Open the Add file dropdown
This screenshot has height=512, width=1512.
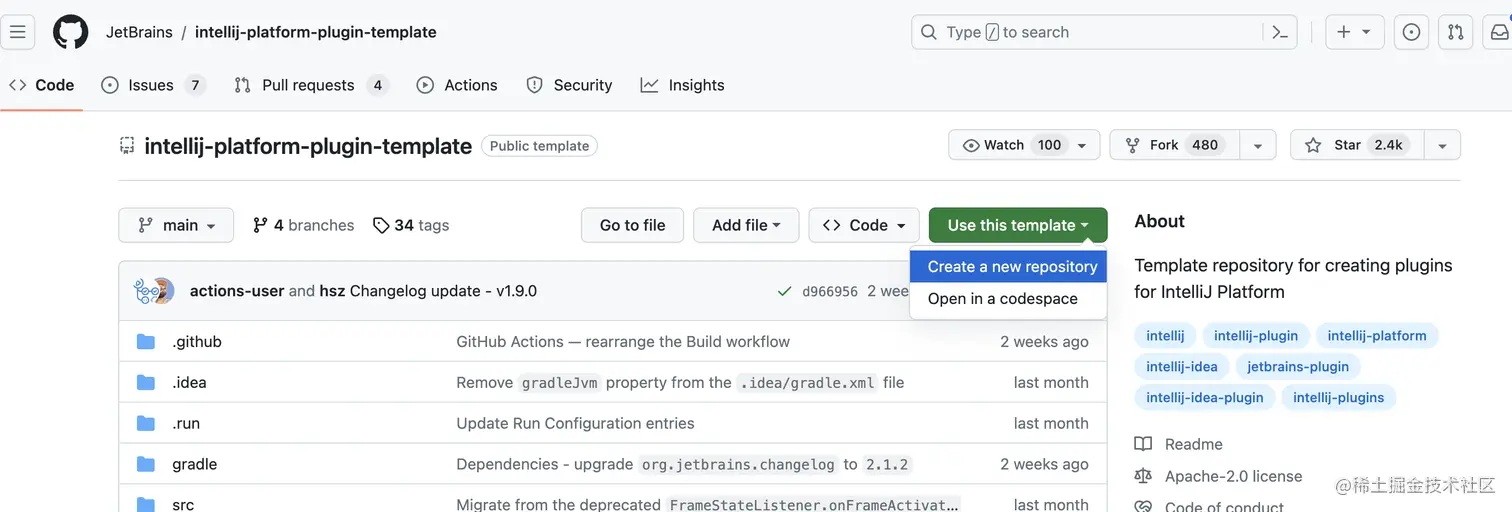[x=746, y=225]
